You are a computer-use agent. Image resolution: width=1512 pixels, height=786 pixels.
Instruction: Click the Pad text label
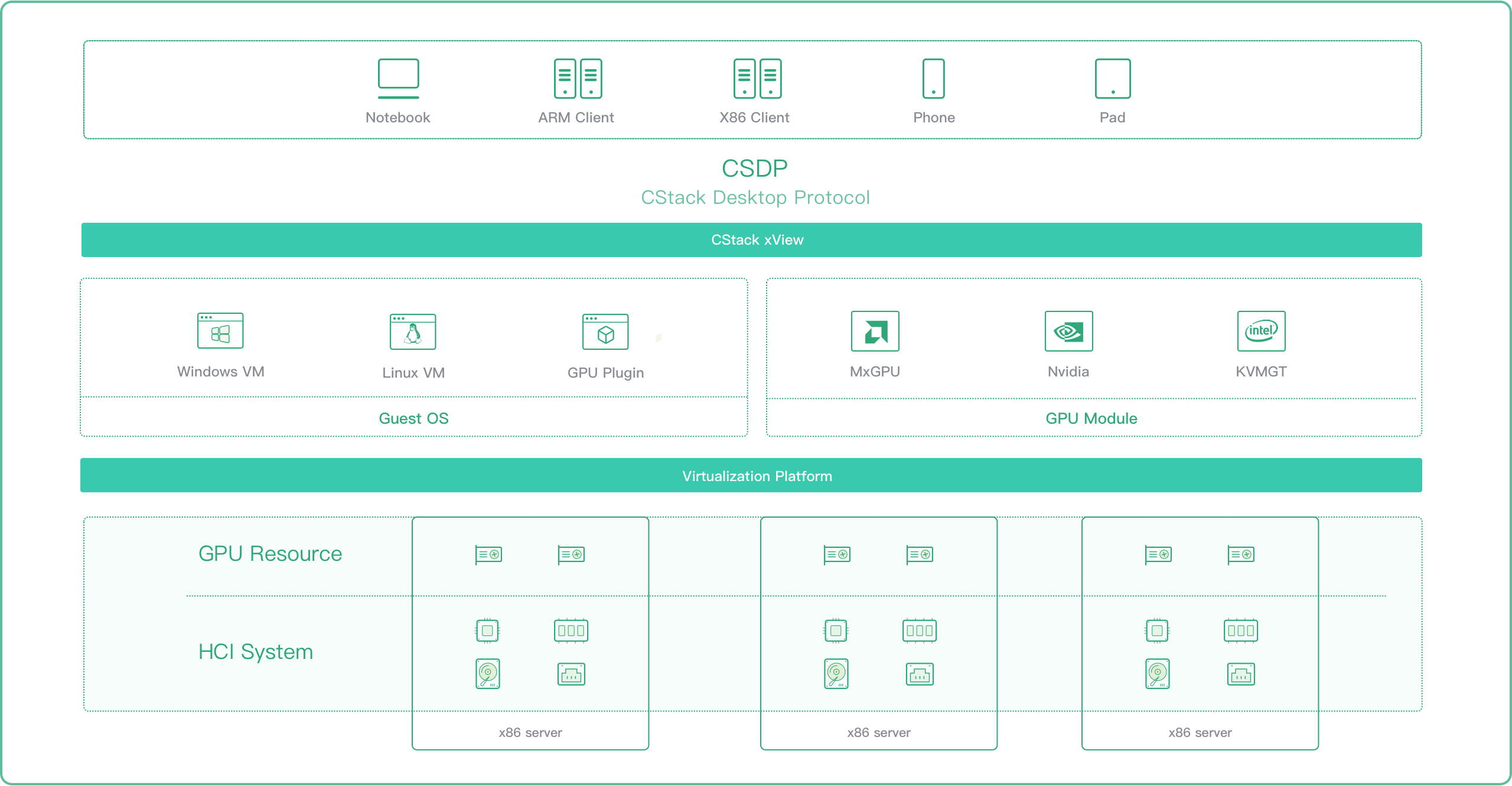point(1113,118)
